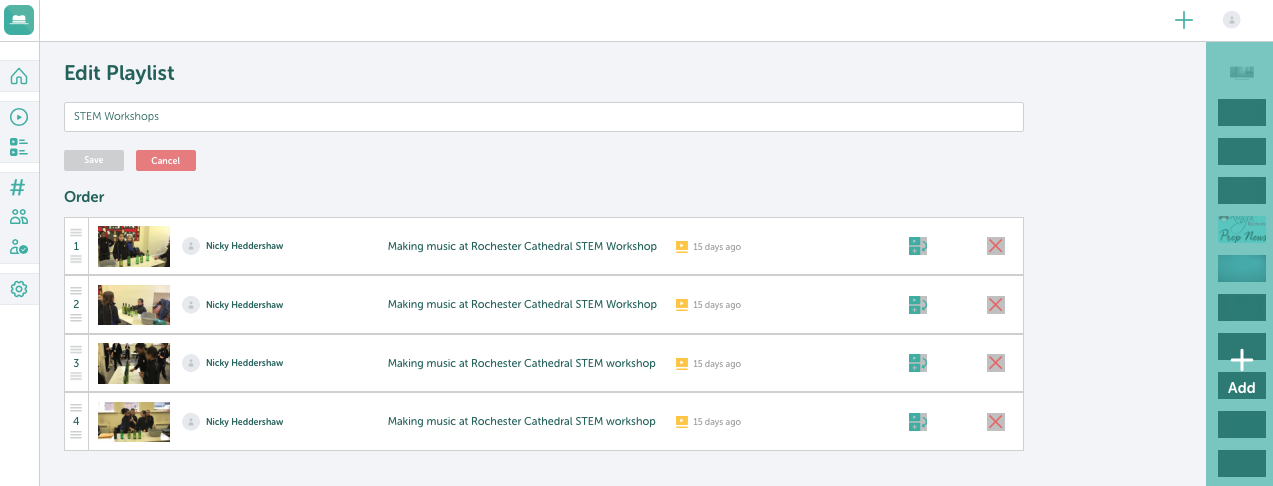Open the hashtag topics icon in the sidebar
Image resolution: width=1273 pixels, height=486 pixels.
[x=18, y=187]
